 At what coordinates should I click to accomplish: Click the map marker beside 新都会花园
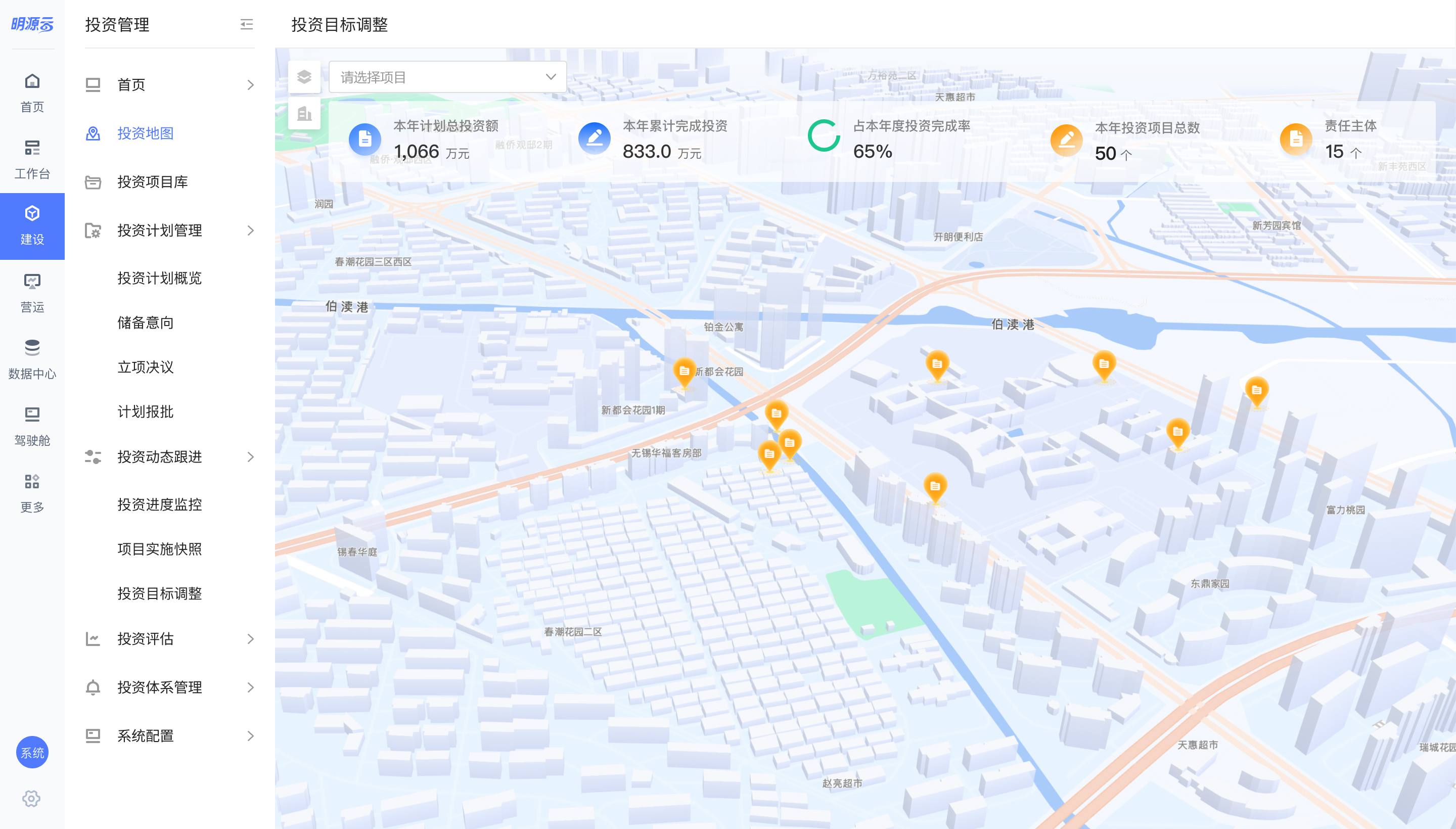pyautogui.click(x=684, y=373)
